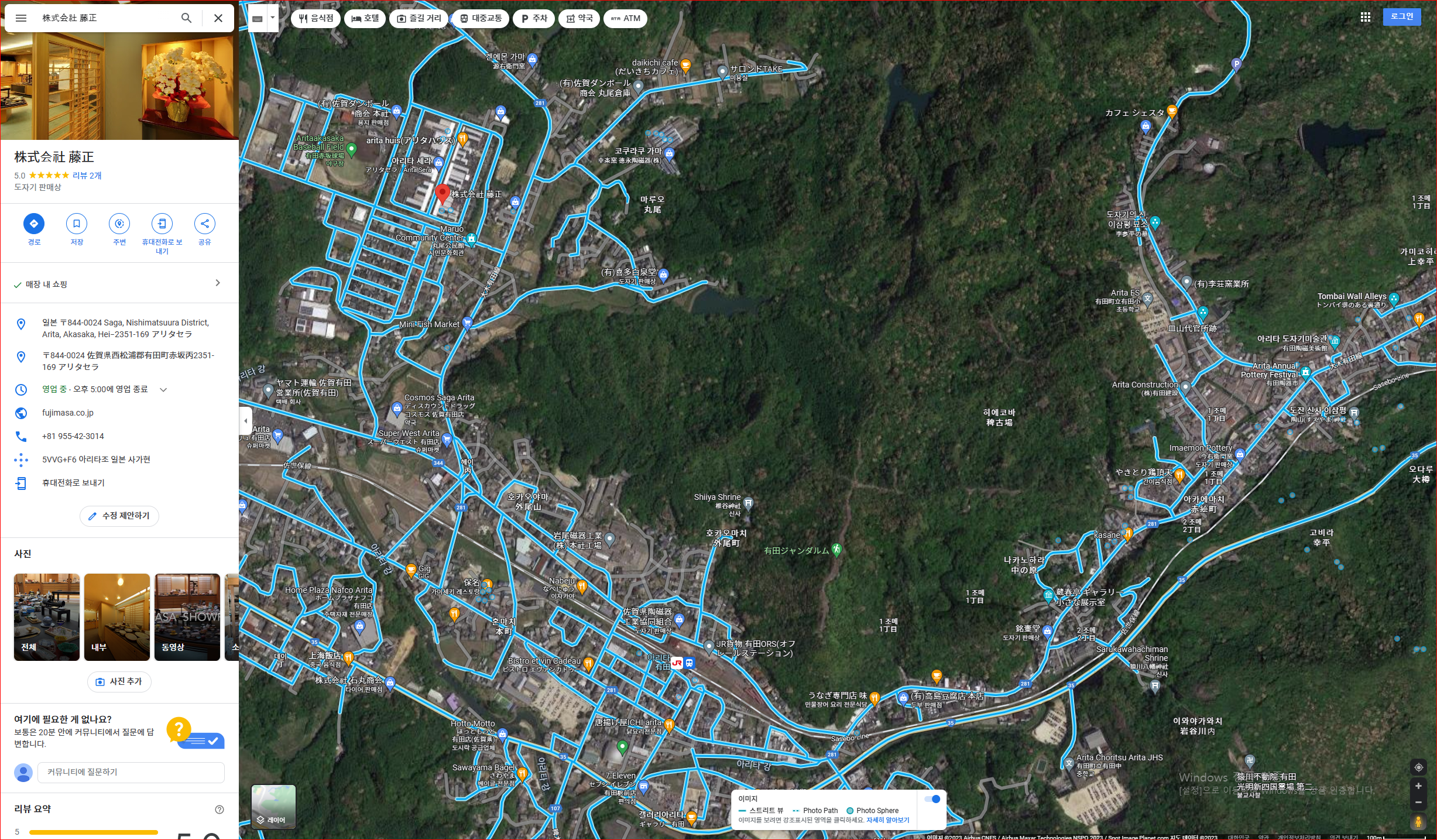Zoom out with minus button
The image size is (1437, 840).
(1418, 803)
